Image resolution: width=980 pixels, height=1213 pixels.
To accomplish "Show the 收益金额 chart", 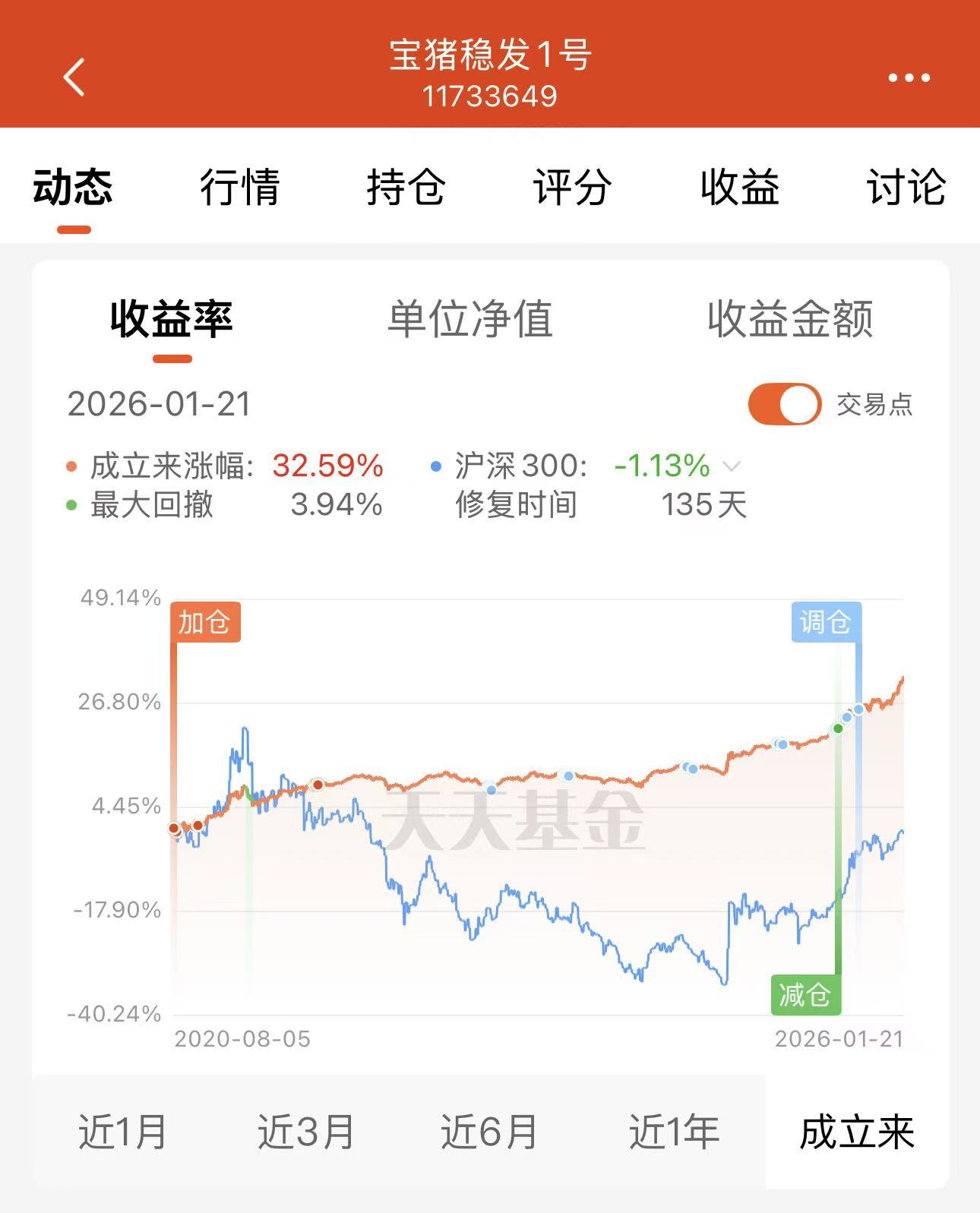I will point(790,318).
